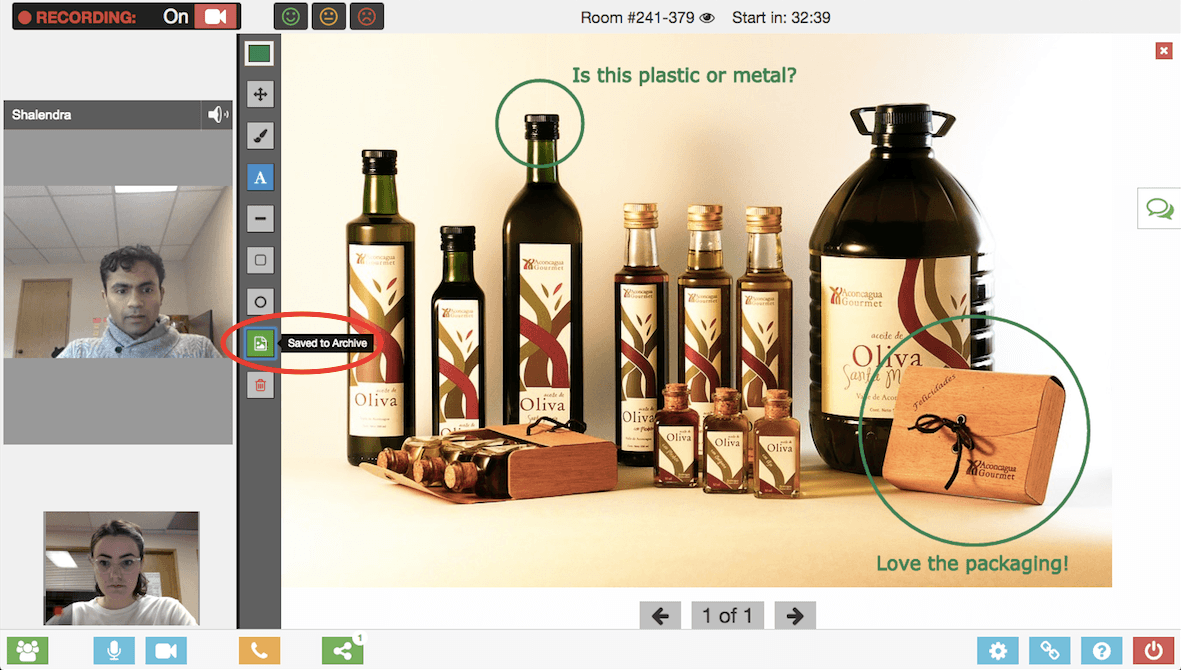
Task: Open the chat panel
Action: pos(1159,208)
